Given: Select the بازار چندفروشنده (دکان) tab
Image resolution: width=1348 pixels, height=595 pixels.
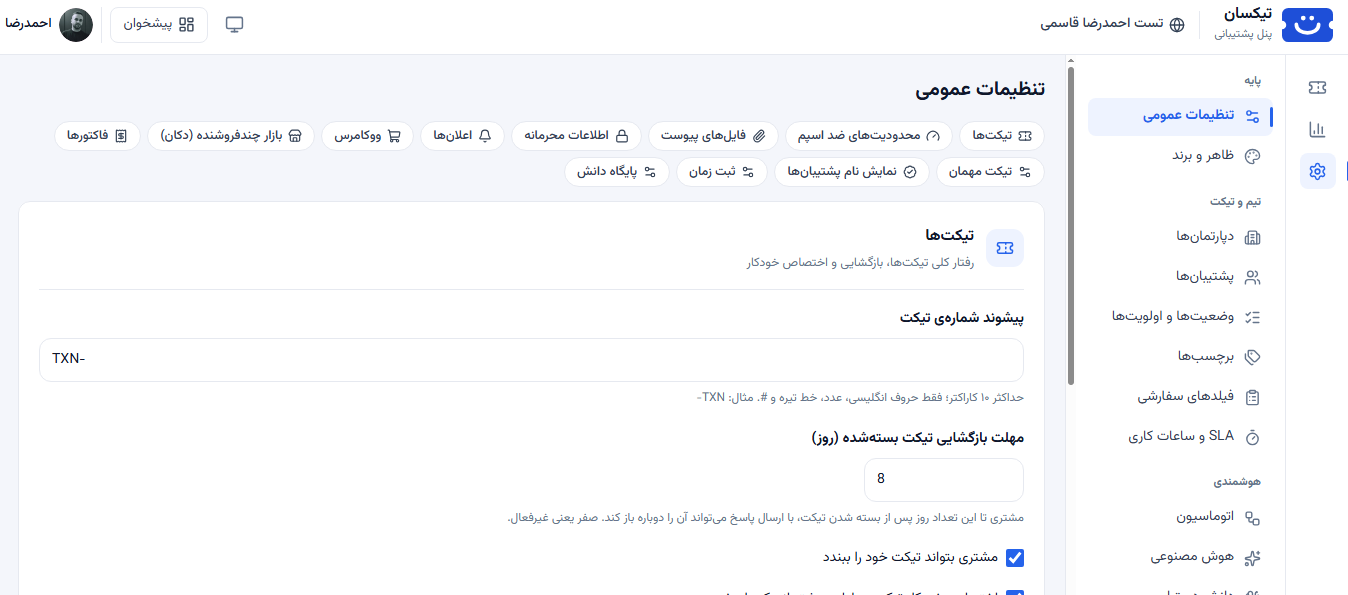Looking at the screenshot, I should point(231,135).
